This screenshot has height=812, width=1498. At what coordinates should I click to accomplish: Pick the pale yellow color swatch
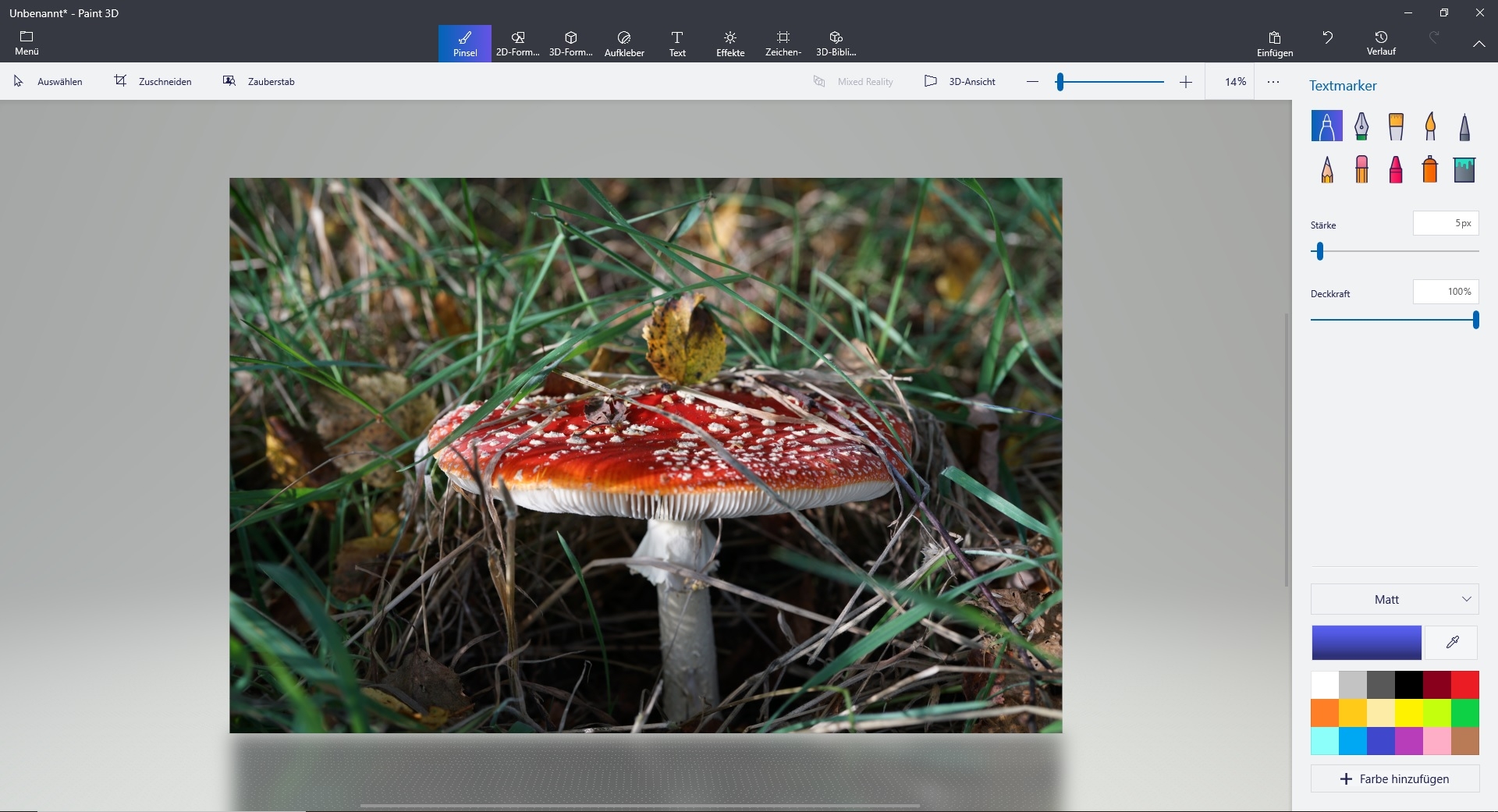pyautogui.click(x=1381, y=713)
